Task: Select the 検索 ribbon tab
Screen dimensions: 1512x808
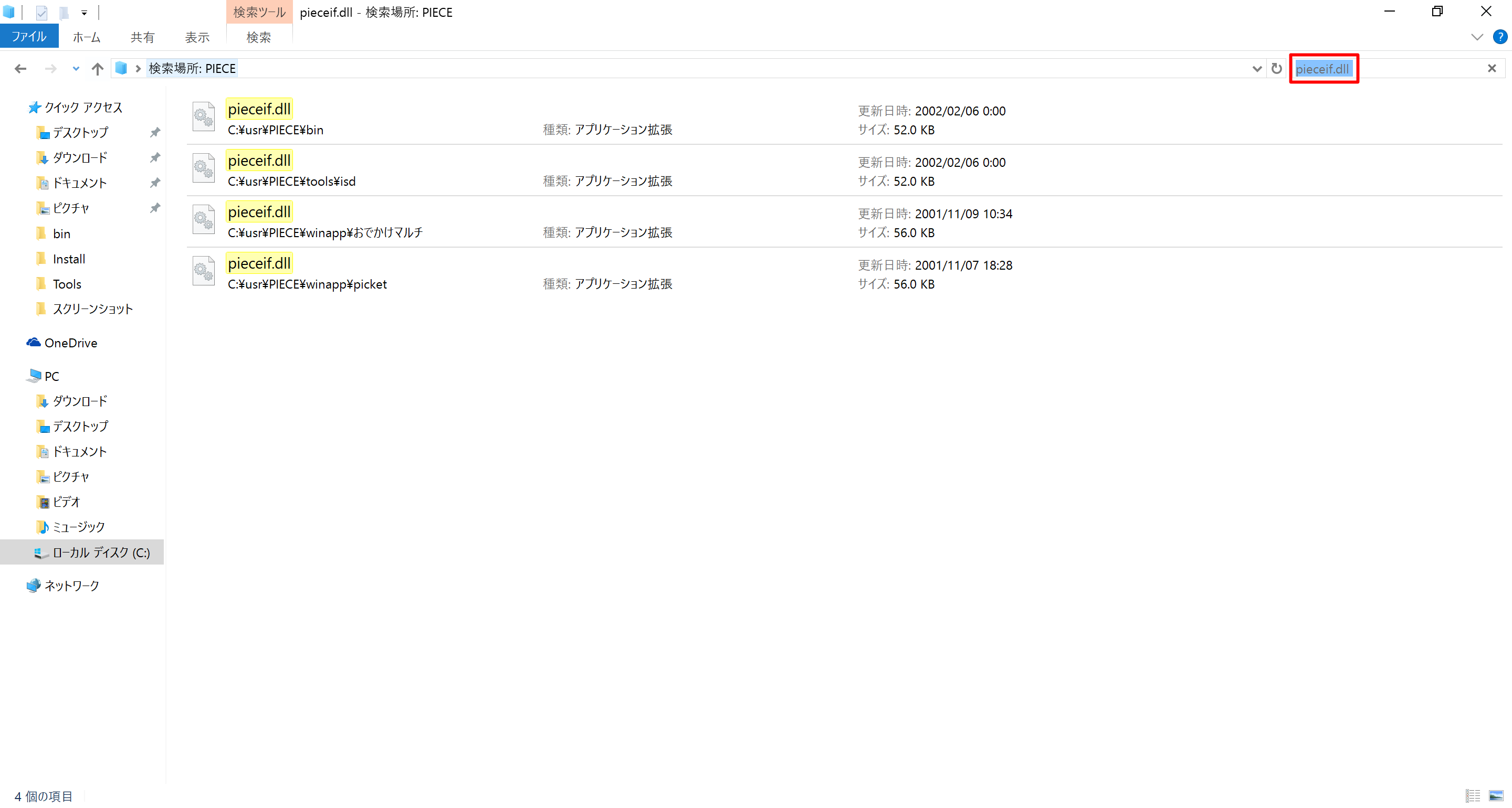Action: pyautogui.click(x=259, y=37)
